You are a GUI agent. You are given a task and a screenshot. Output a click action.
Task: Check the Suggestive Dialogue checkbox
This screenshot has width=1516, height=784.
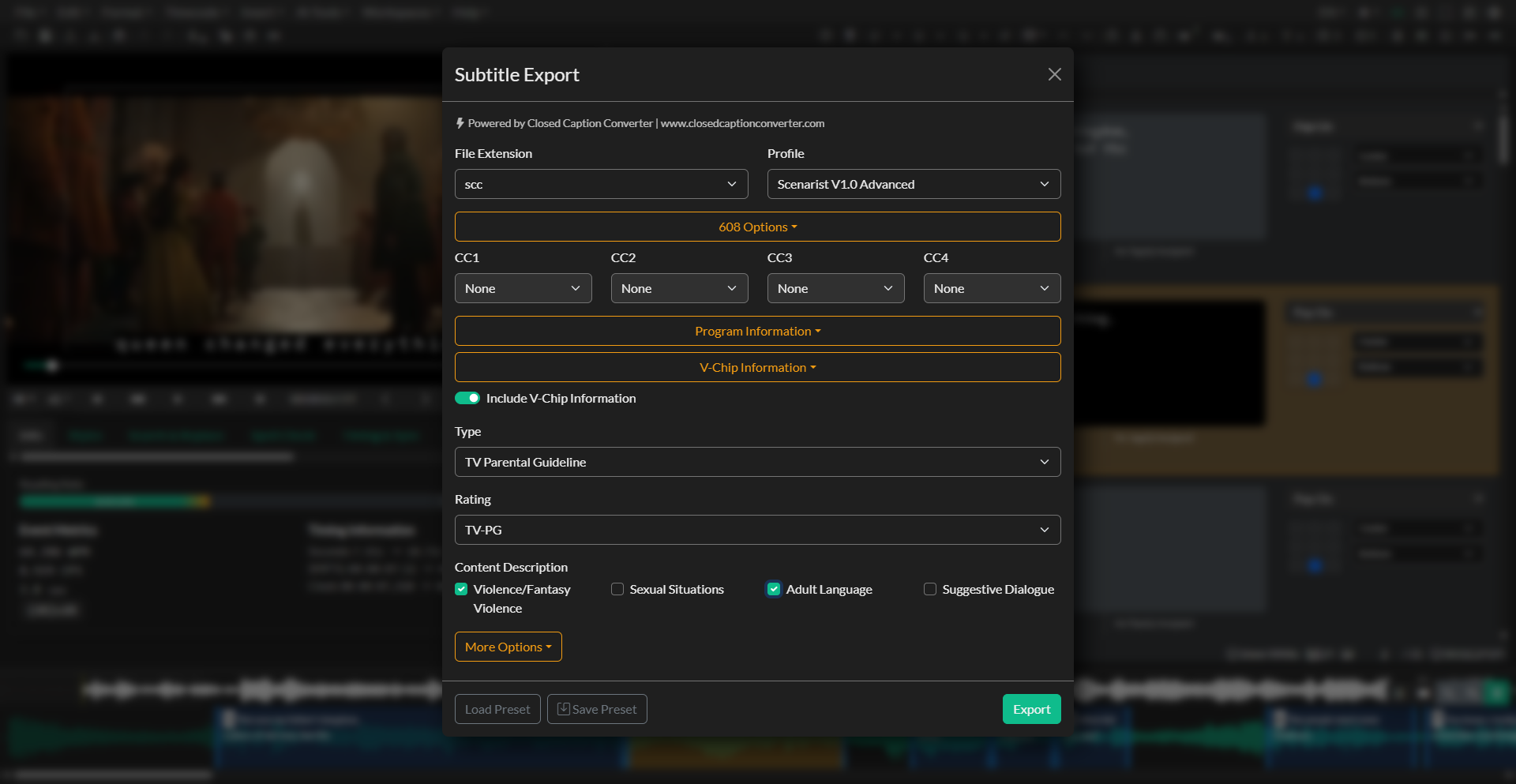coord(929,589)
